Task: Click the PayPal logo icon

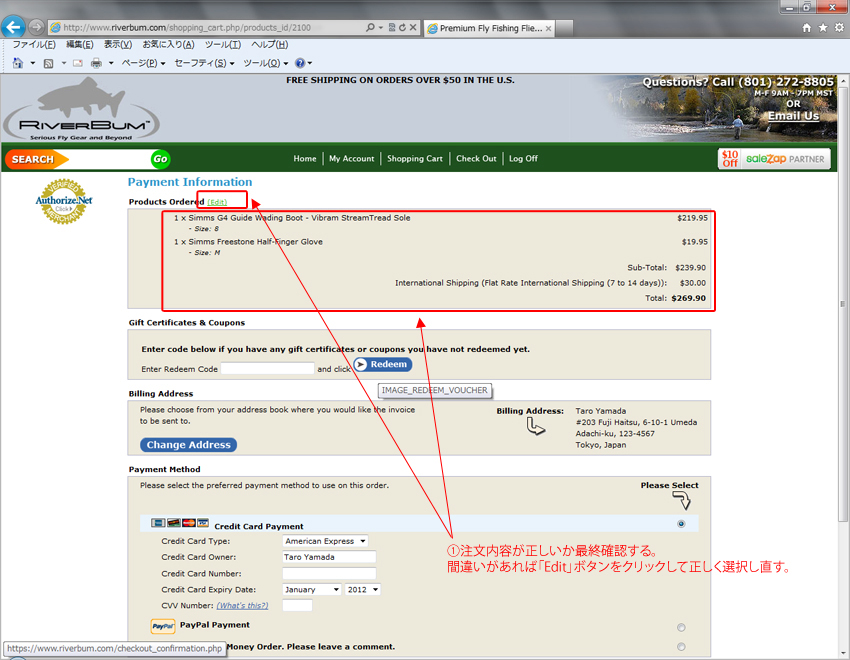Action: coord(163,626)
